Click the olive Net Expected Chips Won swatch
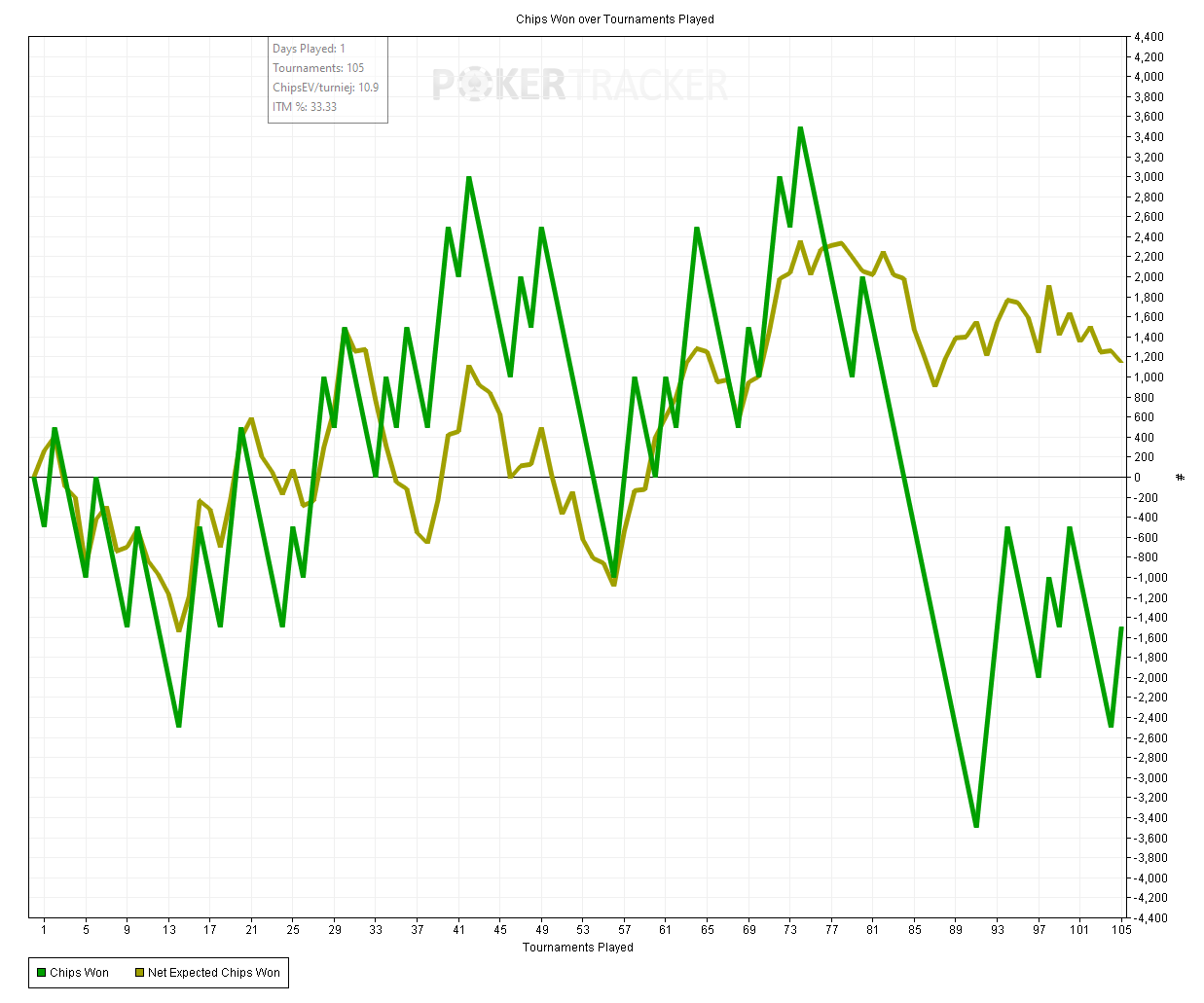 point(139,973)
